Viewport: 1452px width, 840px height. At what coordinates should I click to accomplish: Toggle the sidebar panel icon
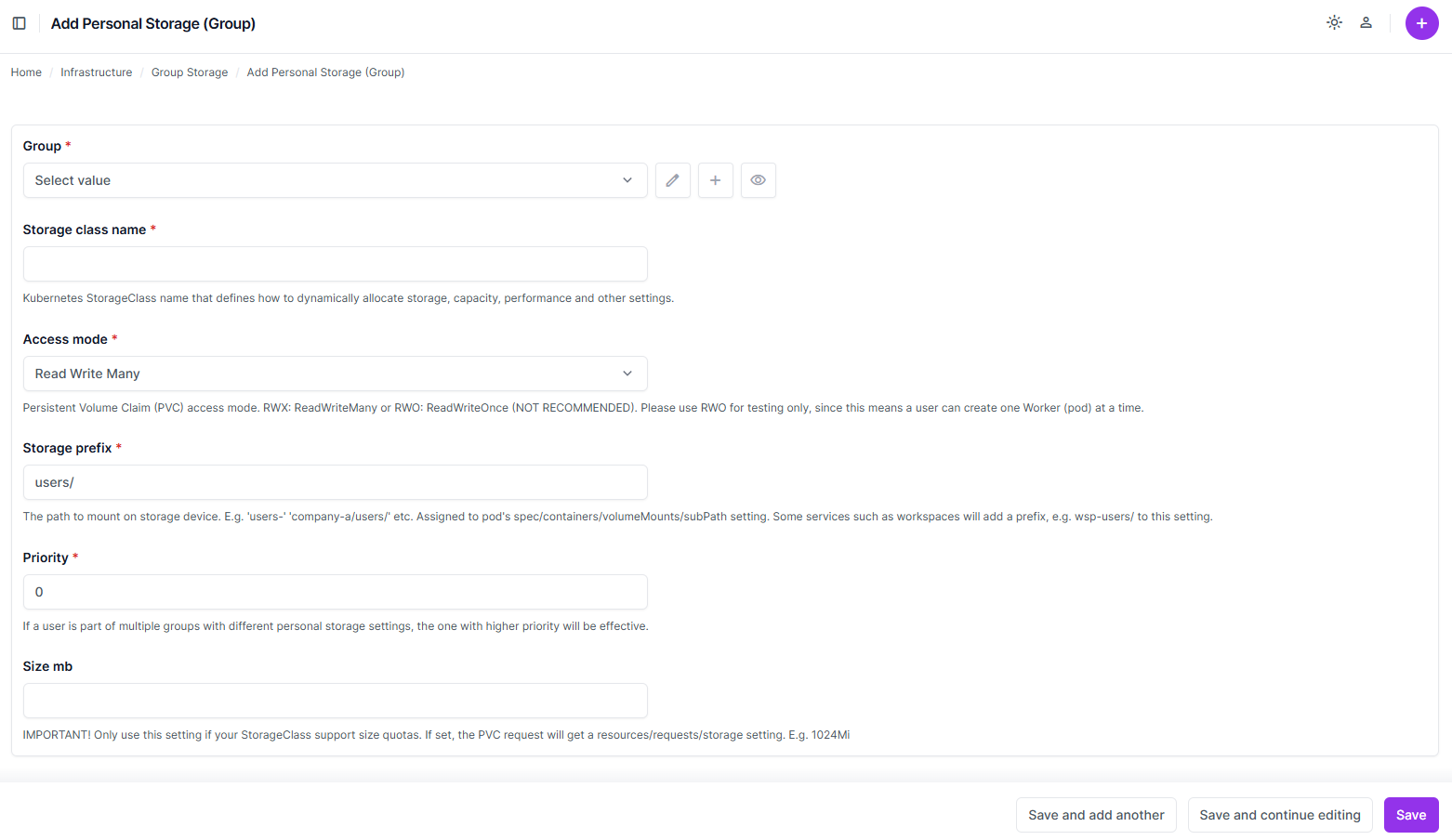[19, 23]
